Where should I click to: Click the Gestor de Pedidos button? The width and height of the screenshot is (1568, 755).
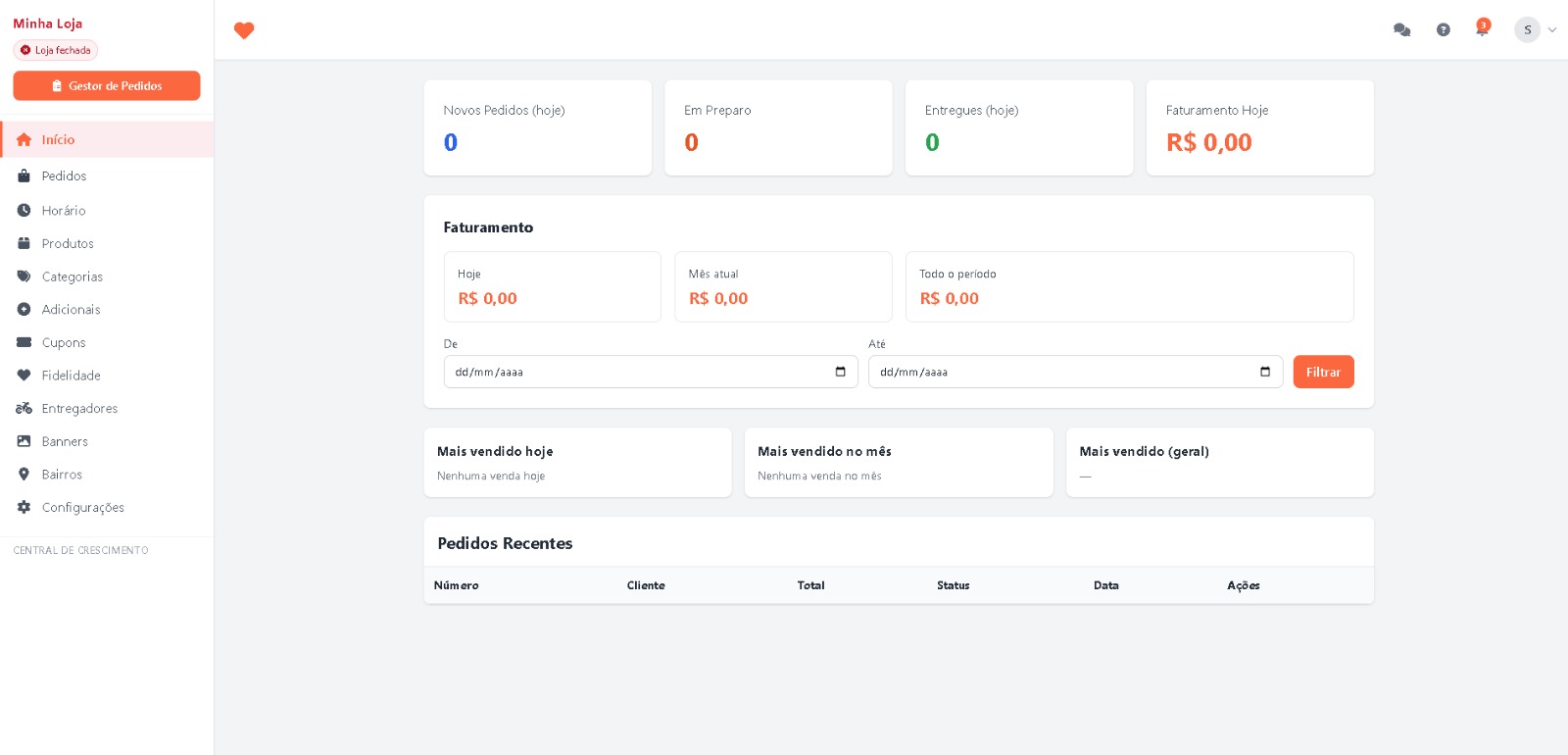[x=107, y=85]
